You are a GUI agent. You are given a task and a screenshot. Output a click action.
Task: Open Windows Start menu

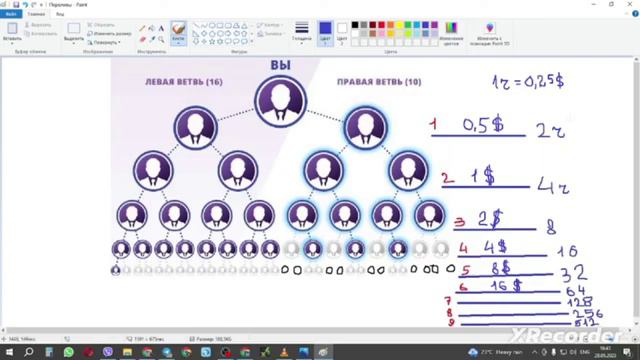[9, 352]
